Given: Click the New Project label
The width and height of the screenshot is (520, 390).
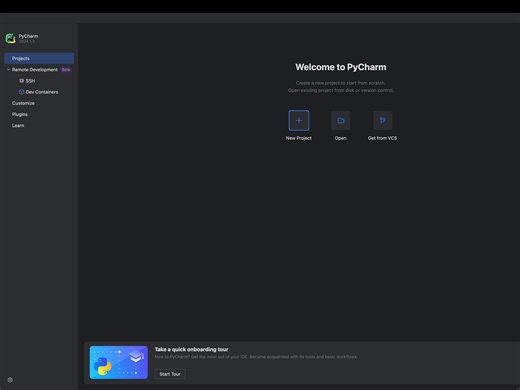Looking at the screenshot, I should coord(299,138).
